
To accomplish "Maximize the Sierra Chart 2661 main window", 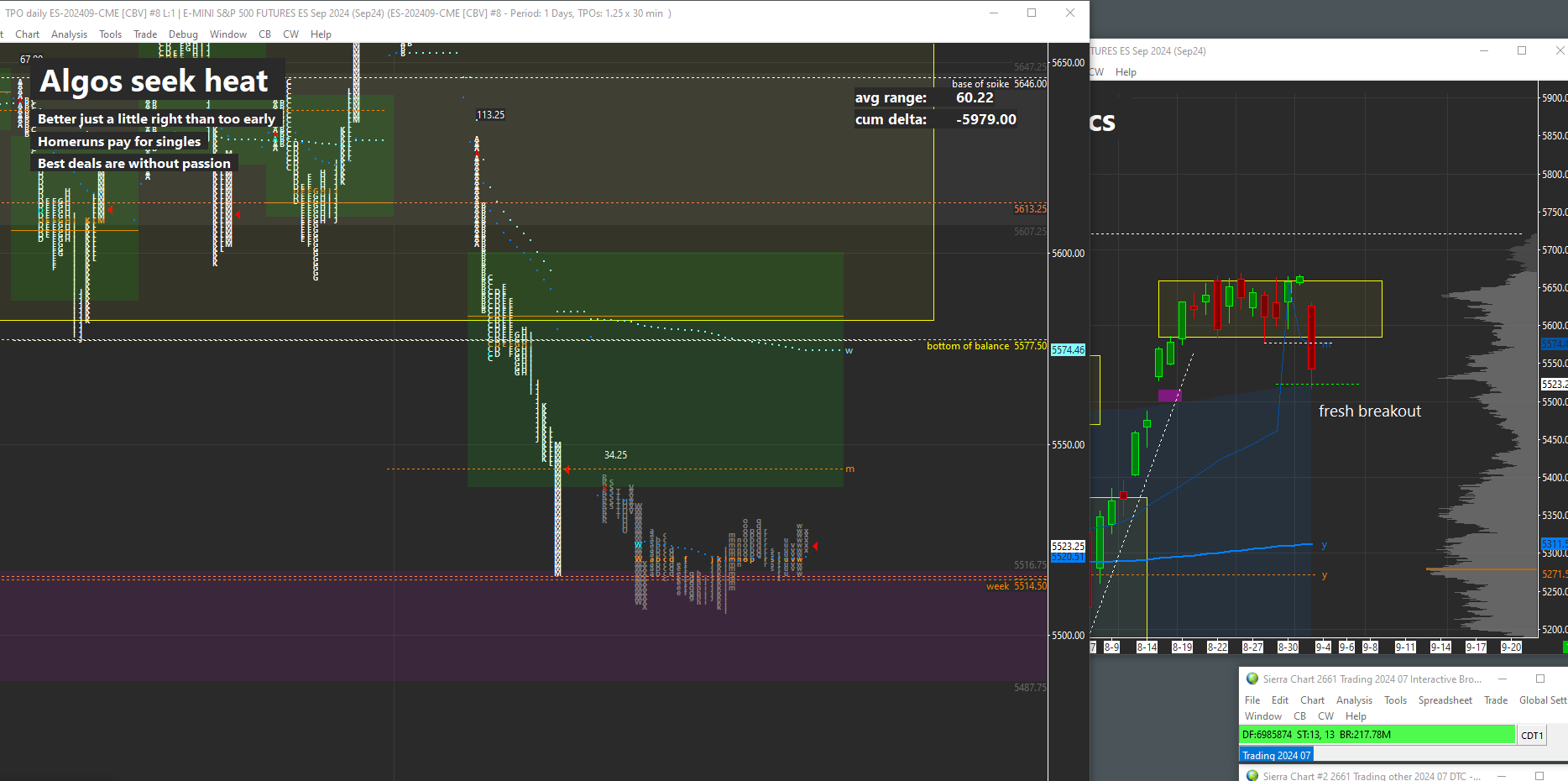I will (x=1540, y=679).
